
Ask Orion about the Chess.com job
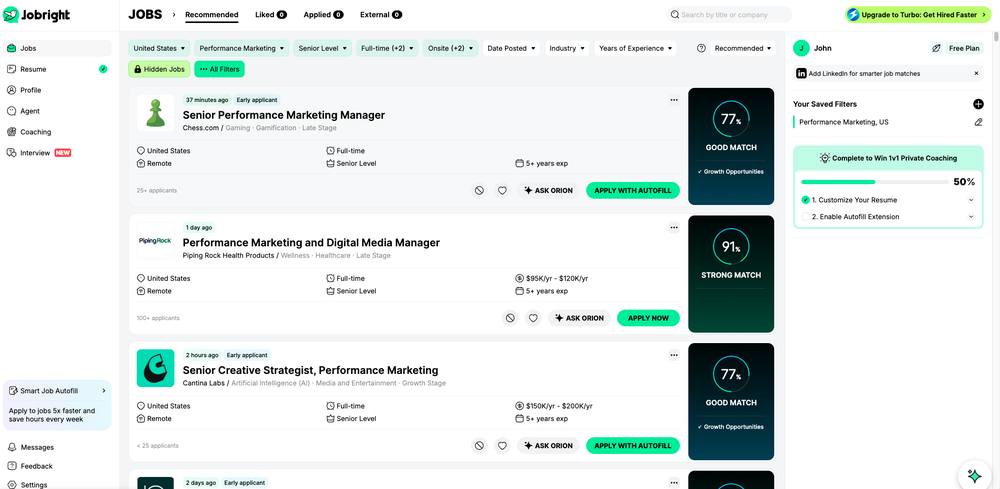(548, 191)
